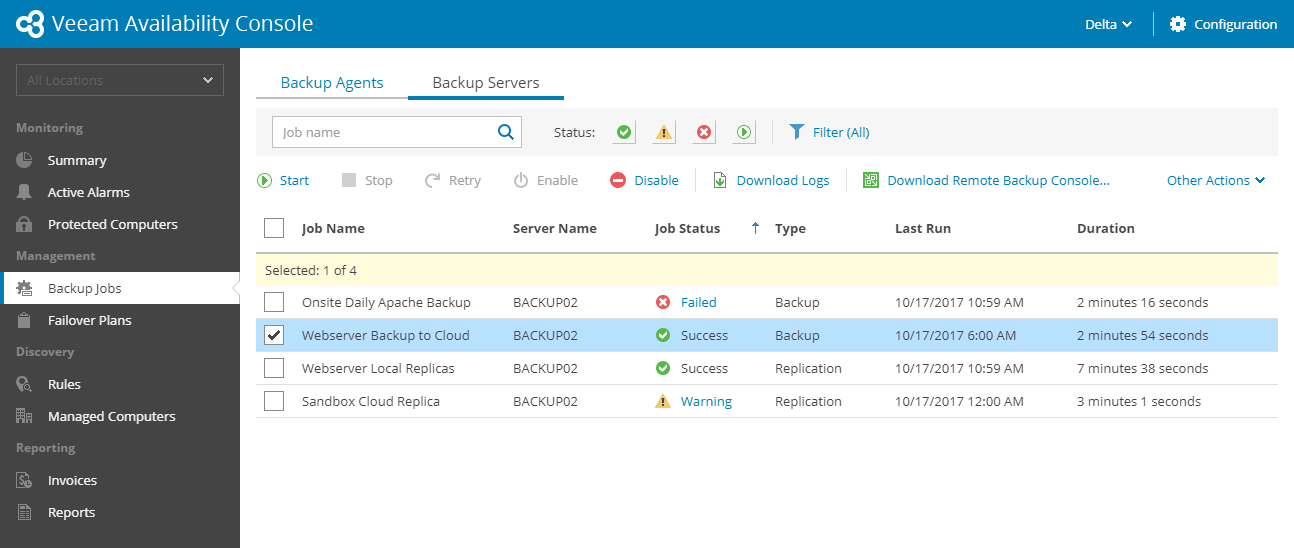The width and height of the screenshot is (1294, 548).
Task: Open Failover Plans in sidebar
Action: coord(89,320)
